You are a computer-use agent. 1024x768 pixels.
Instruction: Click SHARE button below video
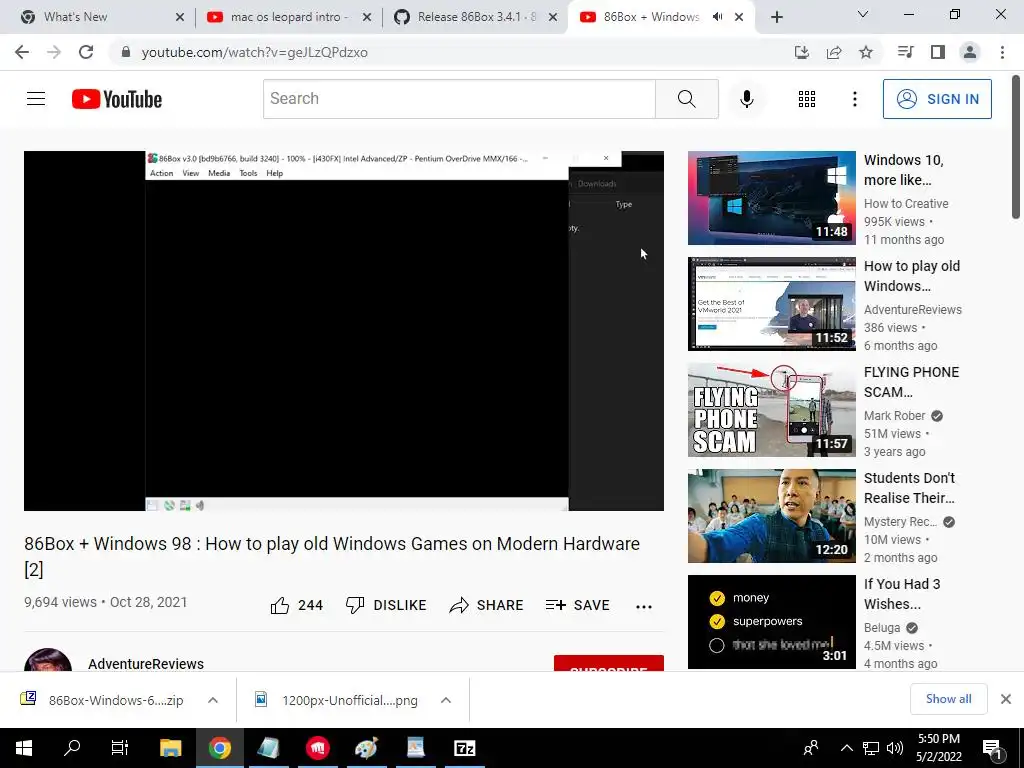click(487, 605)
